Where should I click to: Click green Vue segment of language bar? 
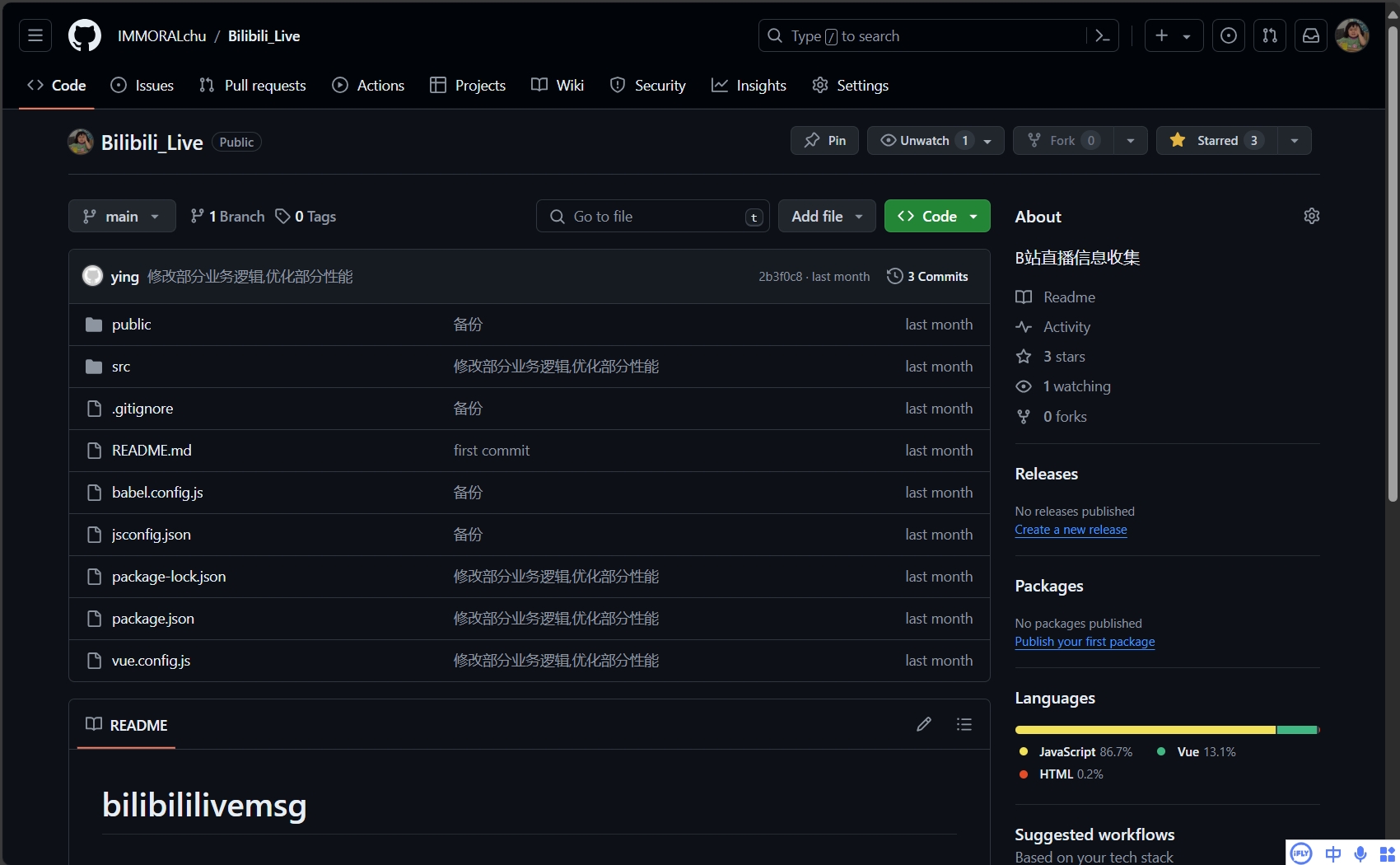pyautogui.click(x=1297, y=730)
